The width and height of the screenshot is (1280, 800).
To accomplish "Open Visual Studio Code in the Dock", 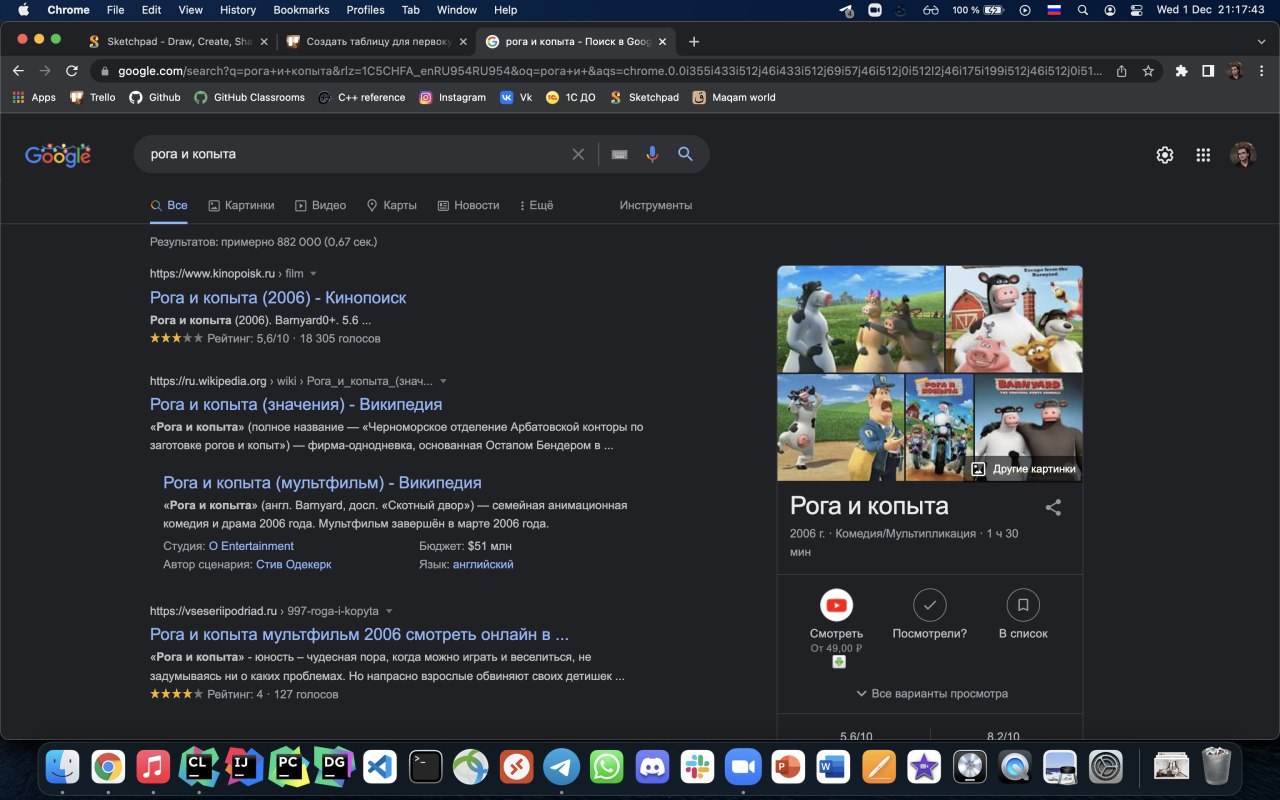I will tap(381, 767).
